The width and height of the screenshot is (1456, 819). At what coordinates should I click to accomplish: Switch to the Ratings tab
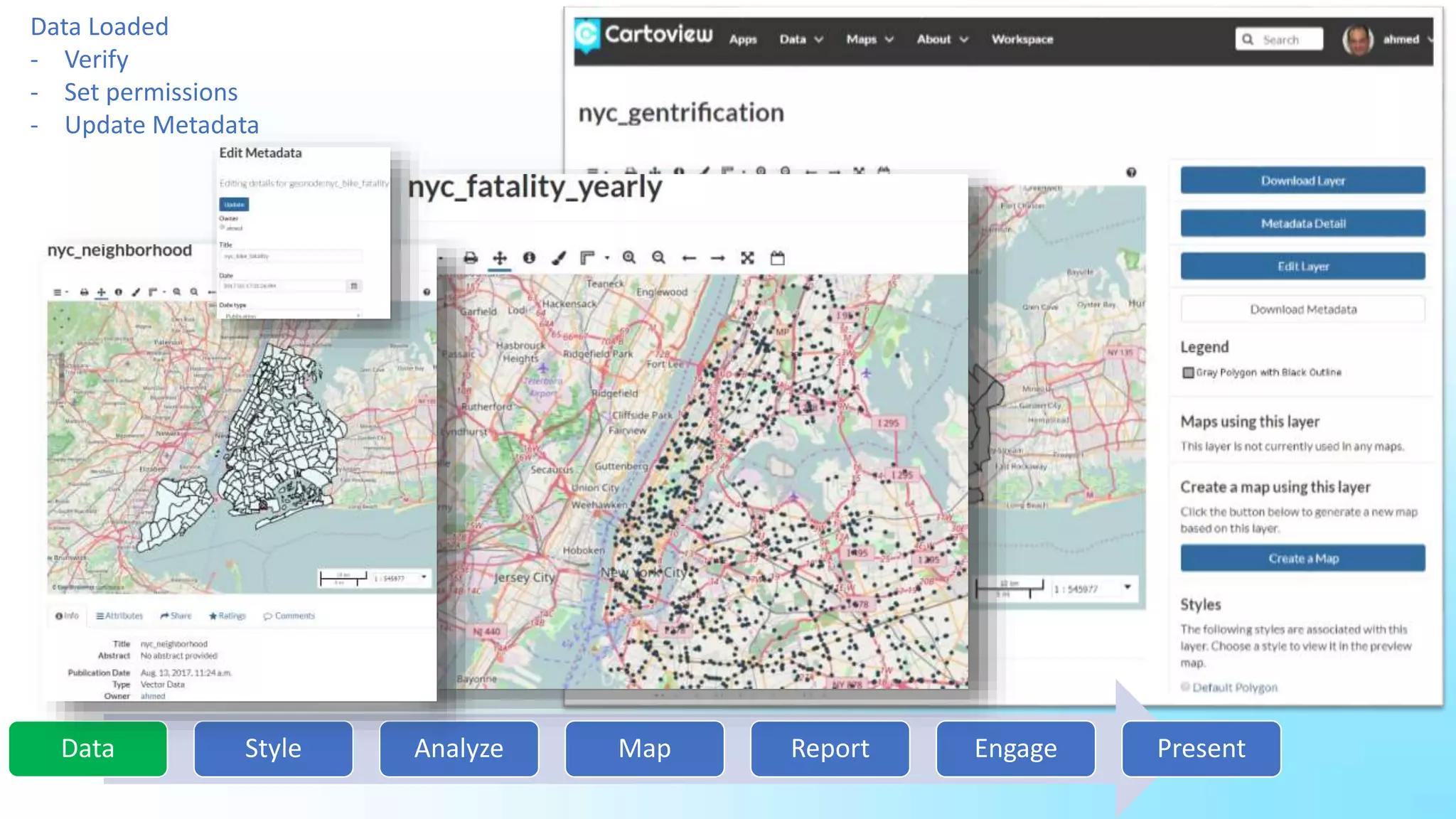click(227, 616)
